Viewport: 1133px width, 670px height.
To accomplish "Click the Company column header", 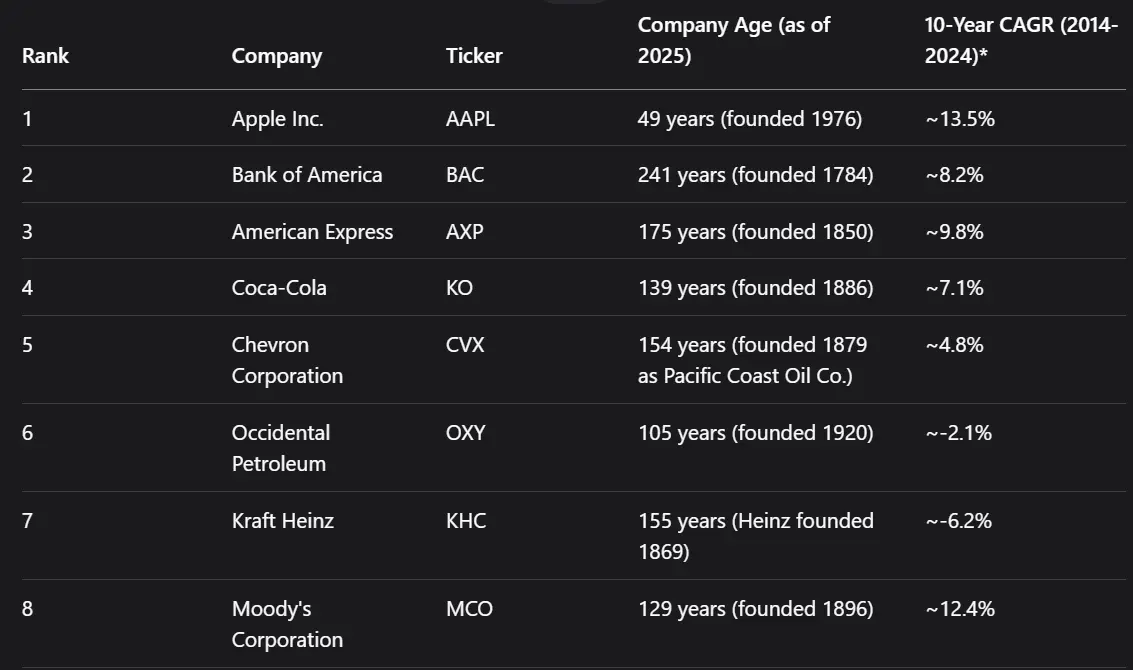I will [x=277, y=56].
